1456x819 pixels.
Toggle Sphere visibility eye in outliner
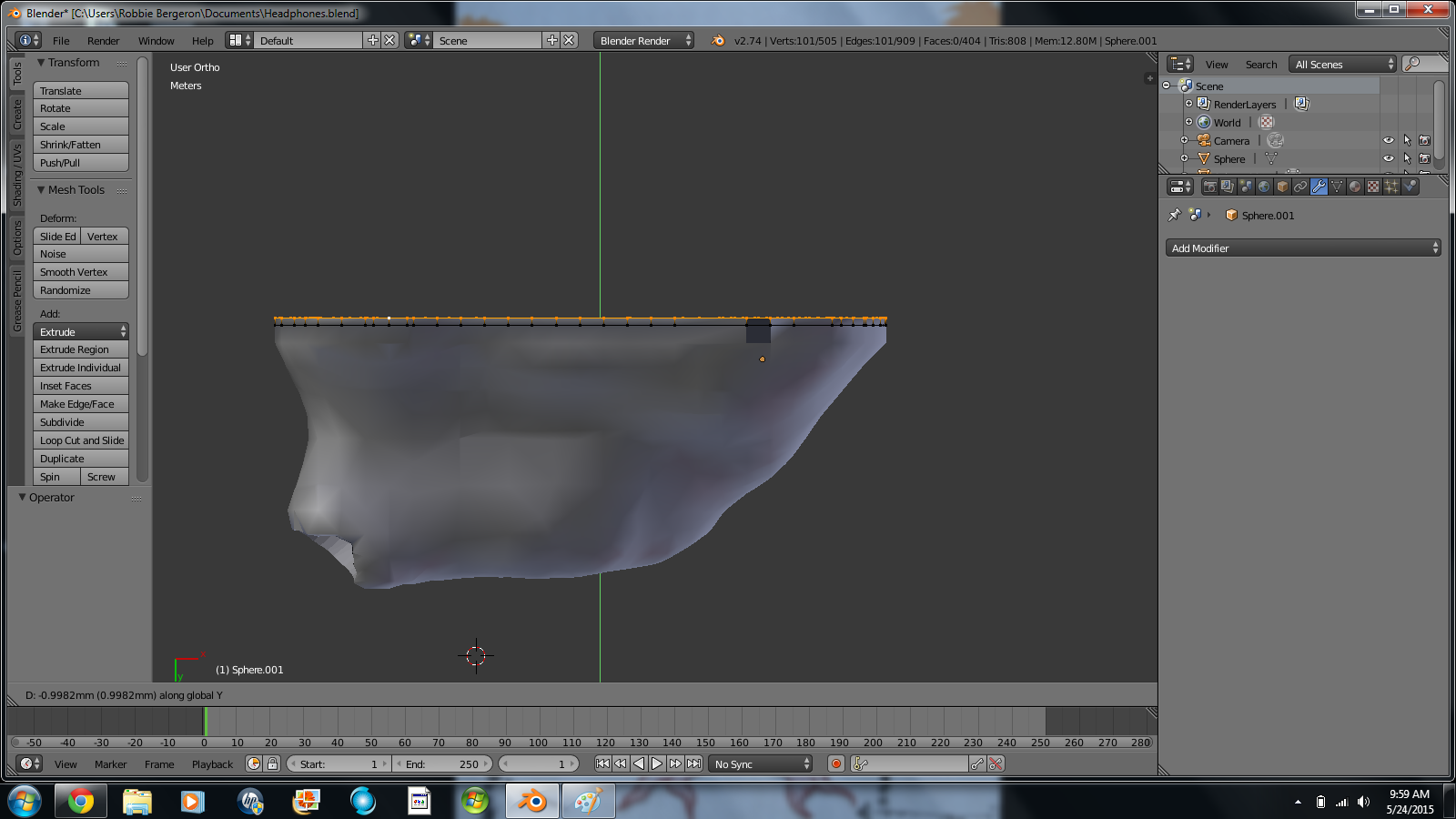[x=1389, y=158]
